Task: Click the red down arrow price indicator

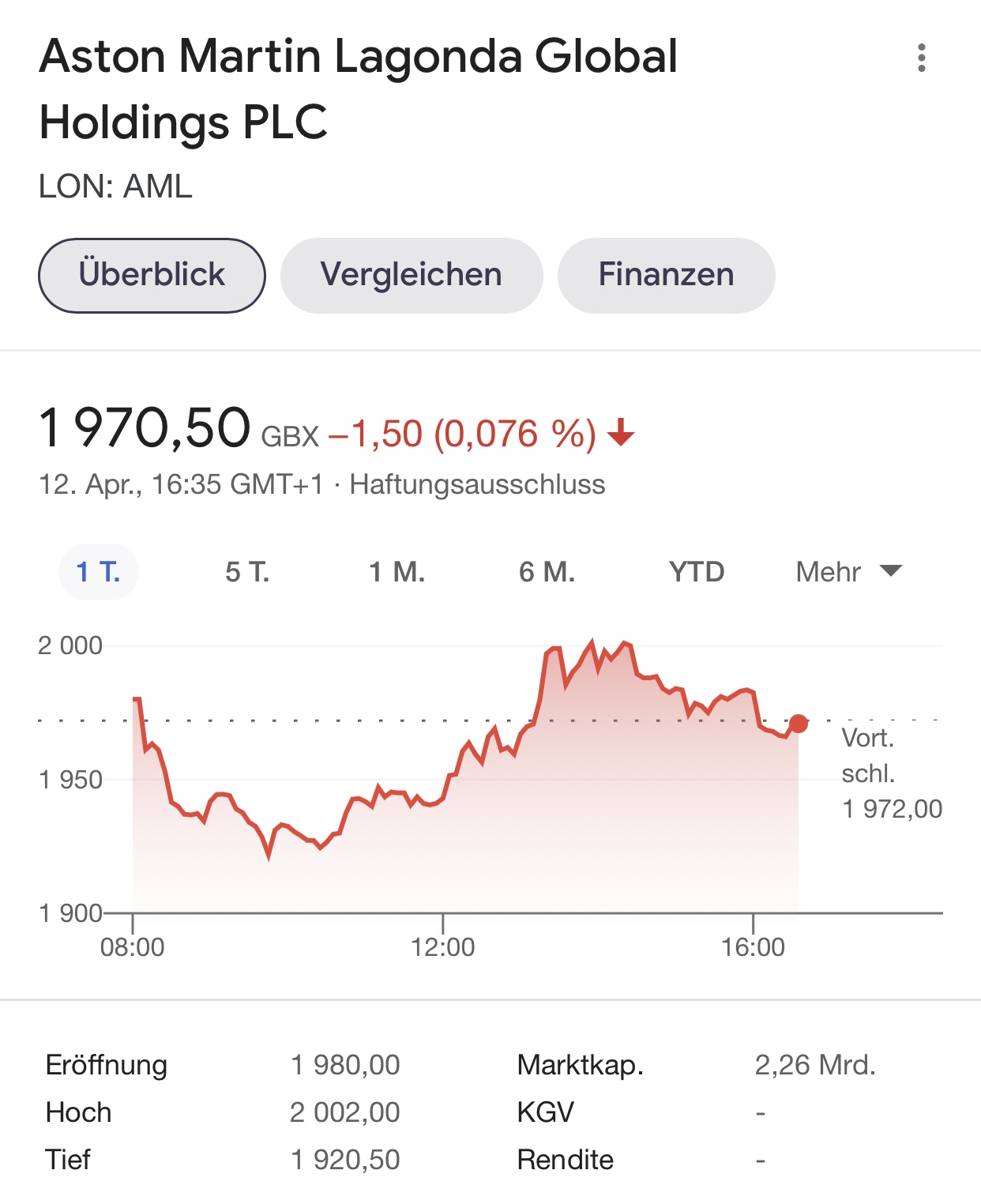Action: point(621,433)
